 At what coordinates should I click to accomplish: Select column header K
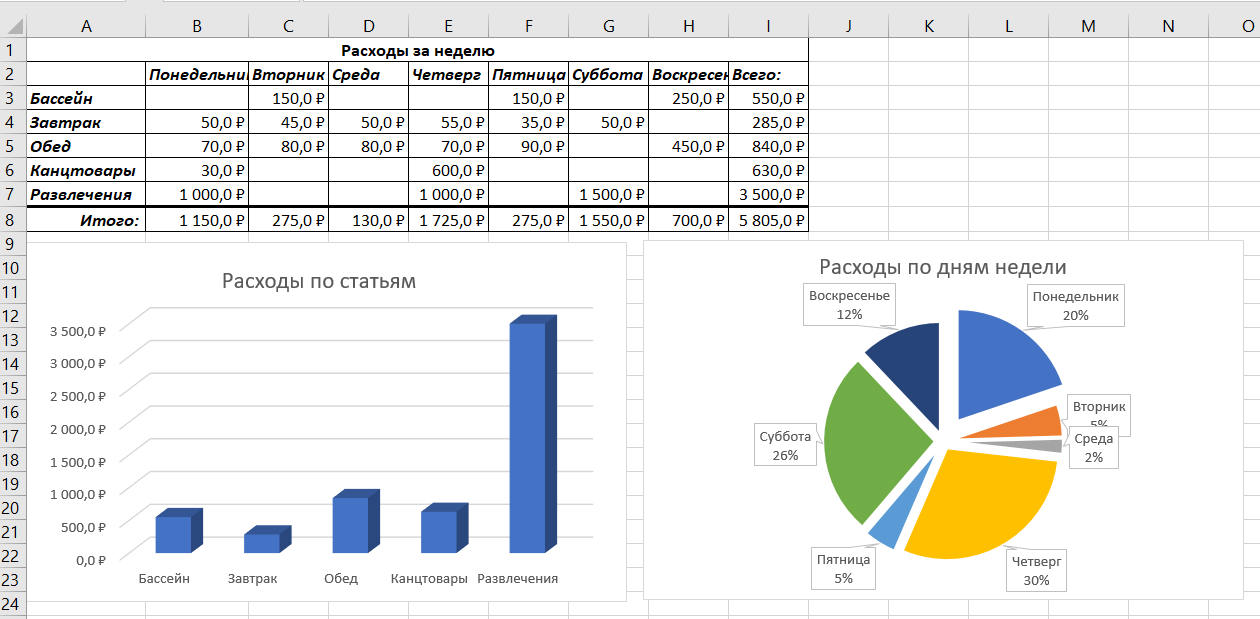click(928, 26)
